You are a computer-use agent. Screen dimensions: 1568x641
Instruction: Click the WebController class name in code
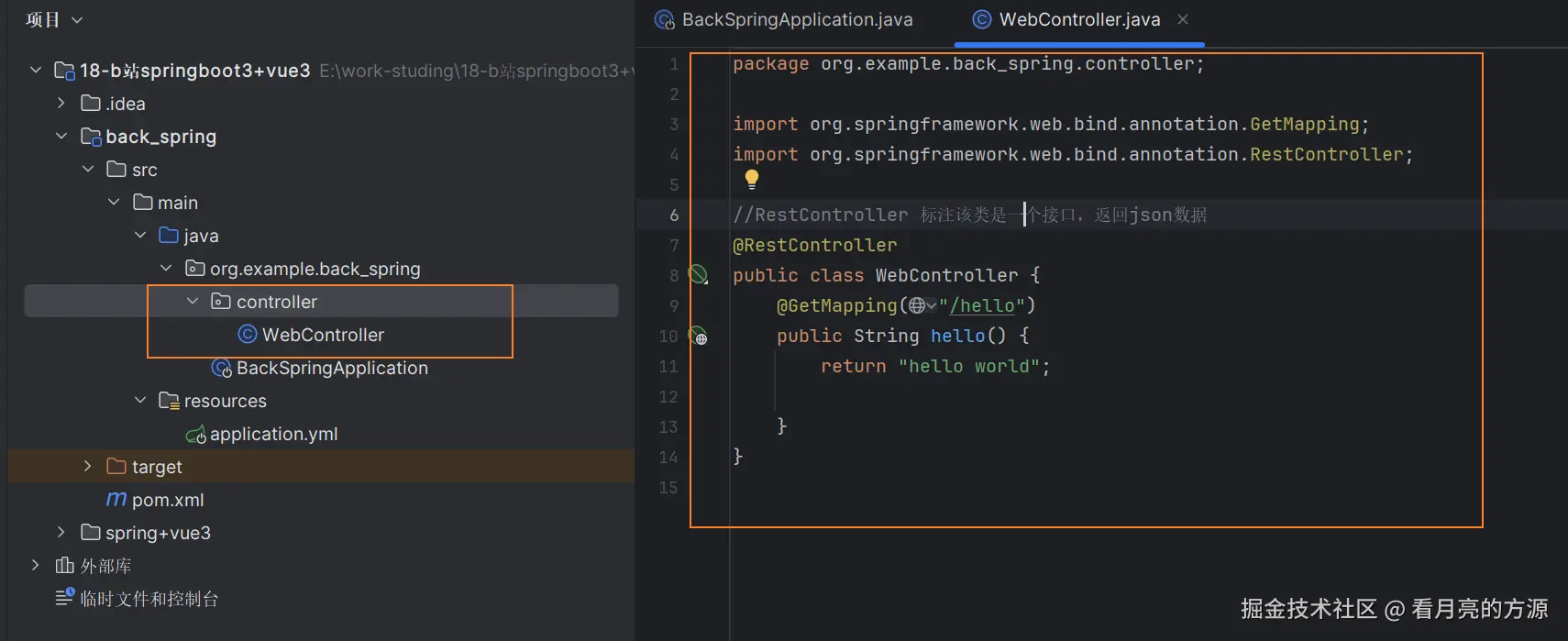pos(946,275)
